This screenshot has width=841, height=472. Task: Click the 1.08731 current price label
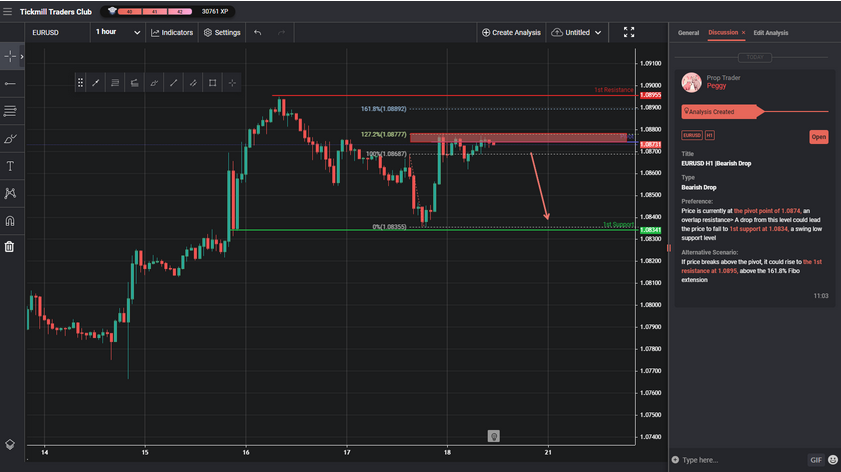point(650,144)
